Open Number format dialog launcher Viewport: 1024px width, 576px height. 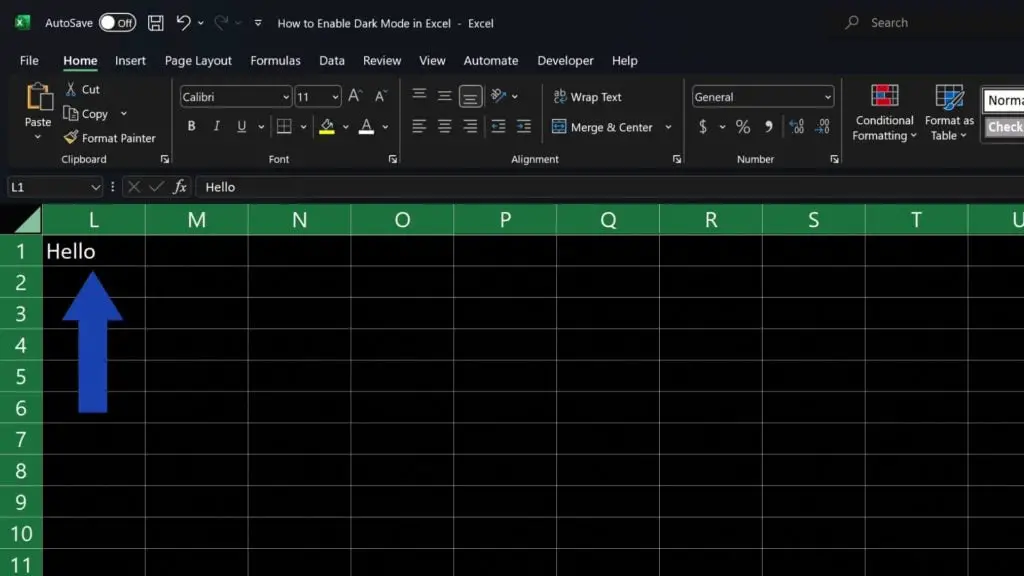(x=834, y=159)
